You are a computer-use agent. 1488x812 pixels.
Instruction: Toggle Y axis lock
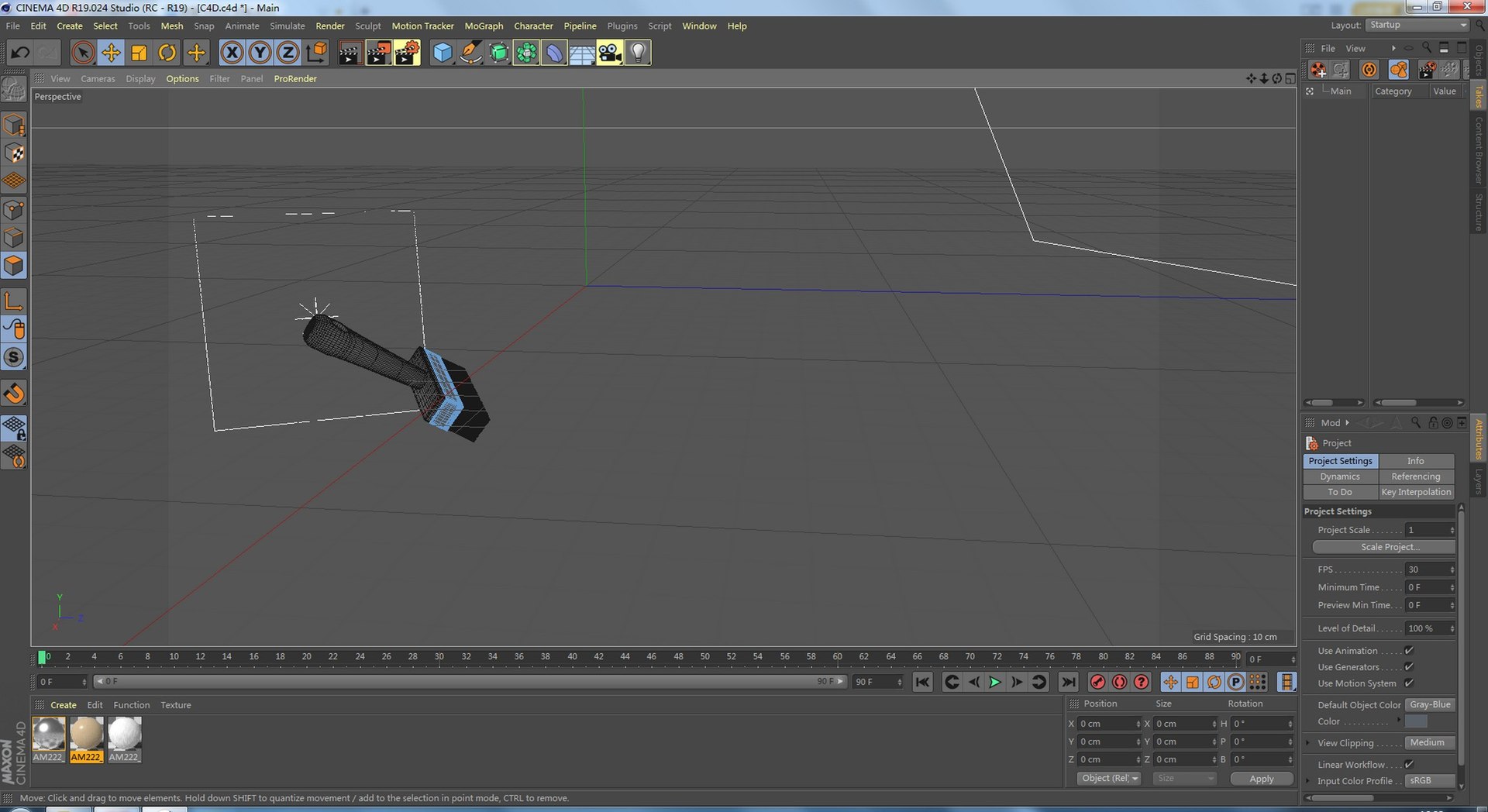coord(260,53)
